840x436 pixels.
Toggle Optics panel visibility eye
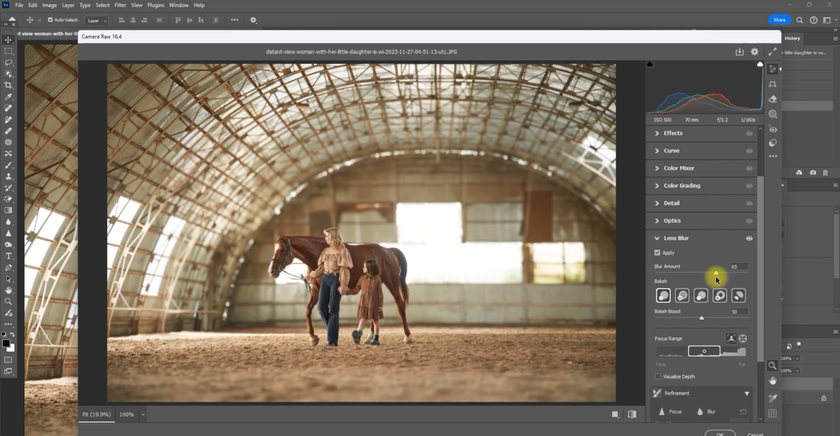749,221
